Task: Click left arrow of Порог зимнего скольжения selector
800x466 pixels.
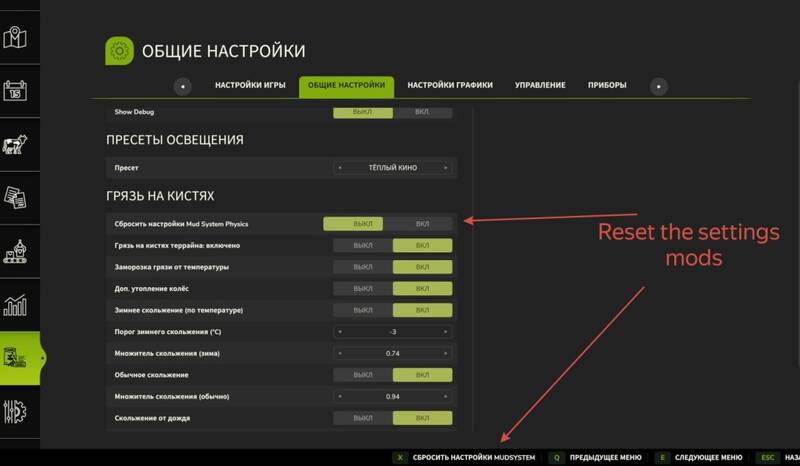Action: point(340,332)
